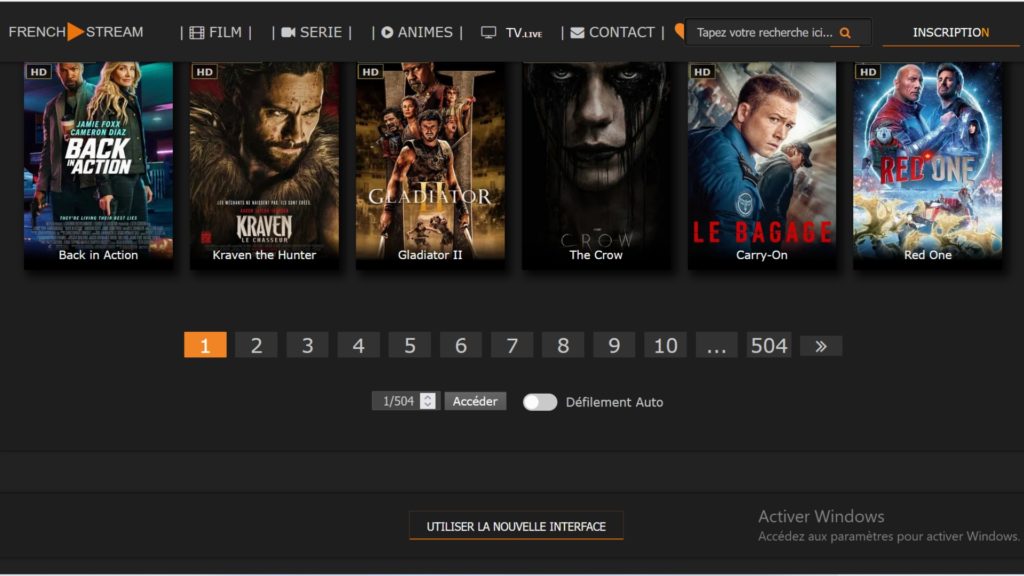Click the play icon beside ANIMES
This screenshot has height=576, width=1024.
pyautogui.click(x=387, y=33)
